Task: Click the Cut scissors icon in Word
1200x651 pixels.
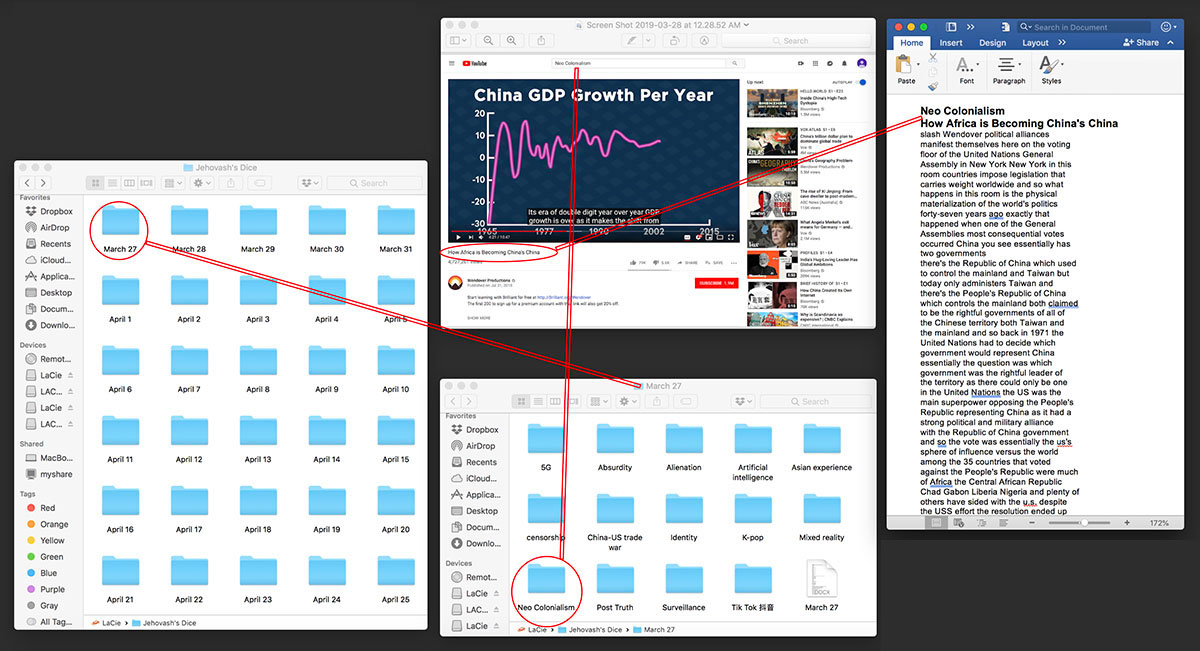Action: click(x=933, y=59)
